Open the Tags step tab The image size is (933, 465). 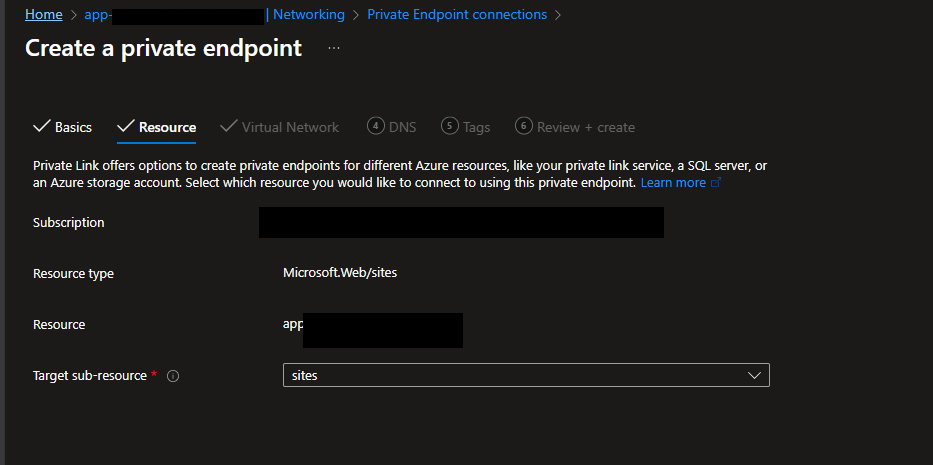pos(466,127)
